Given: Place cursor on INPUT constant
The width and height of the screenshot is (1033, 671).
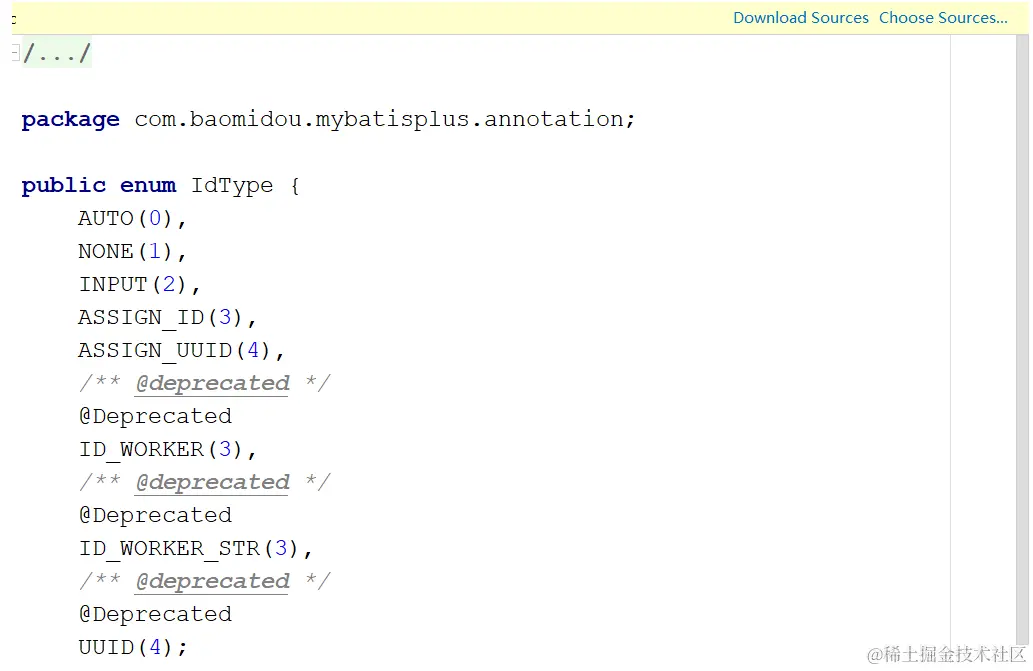Looking at the screenshot, I should (x=113, y=284).
